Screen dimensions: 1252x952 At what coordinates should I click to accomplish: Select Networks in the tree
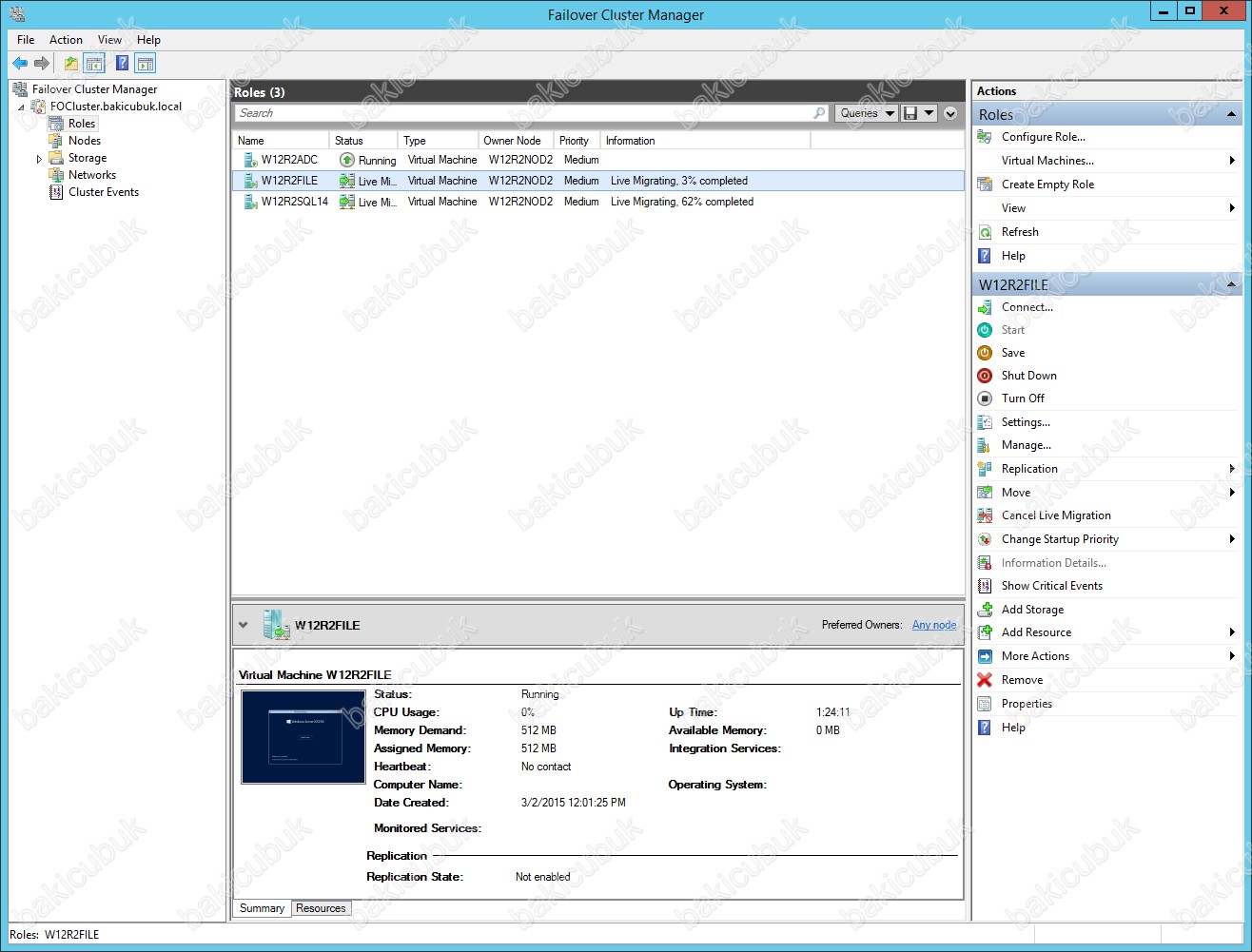92,175
